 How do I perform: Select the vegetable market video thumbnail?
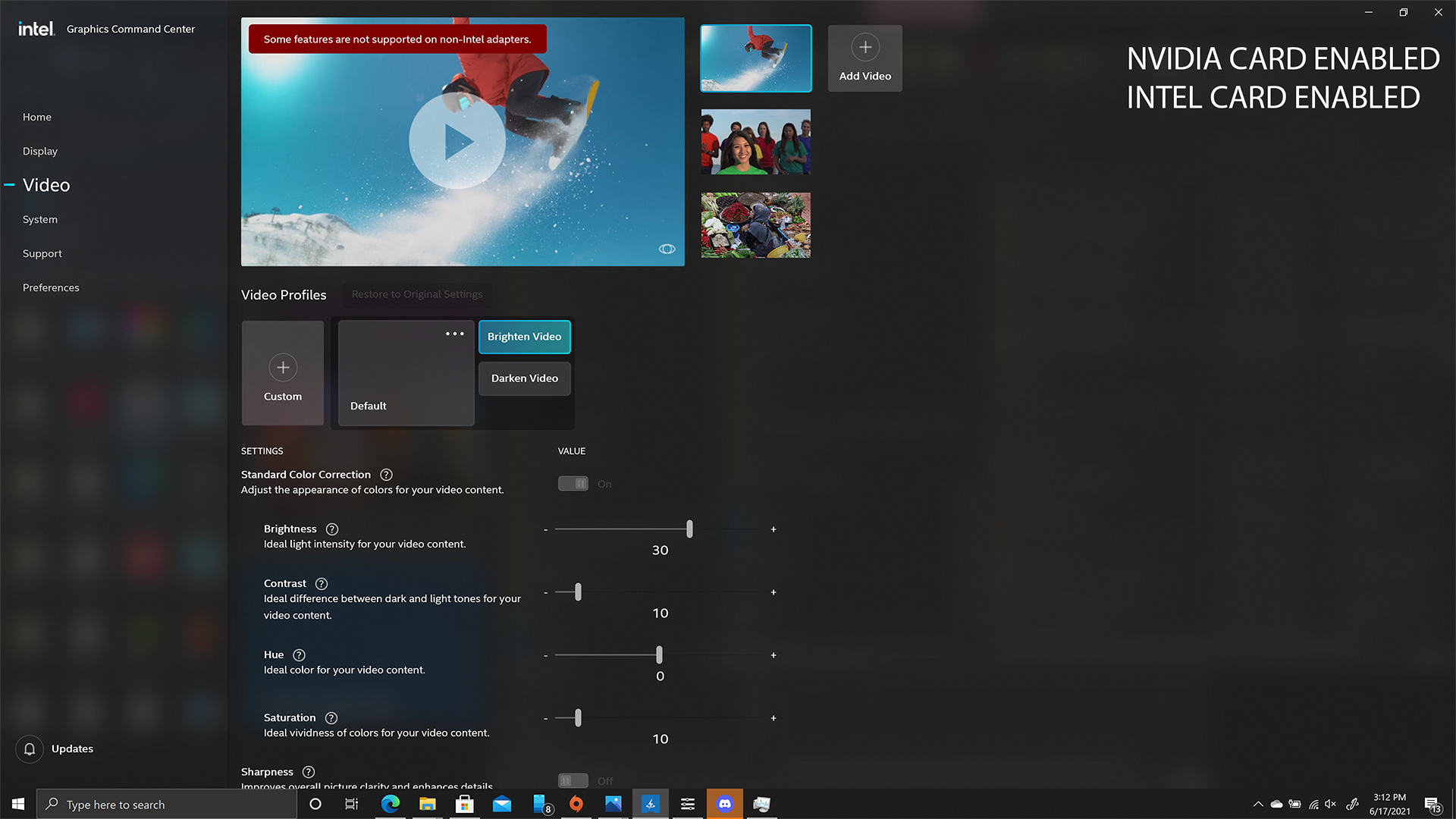755,225
